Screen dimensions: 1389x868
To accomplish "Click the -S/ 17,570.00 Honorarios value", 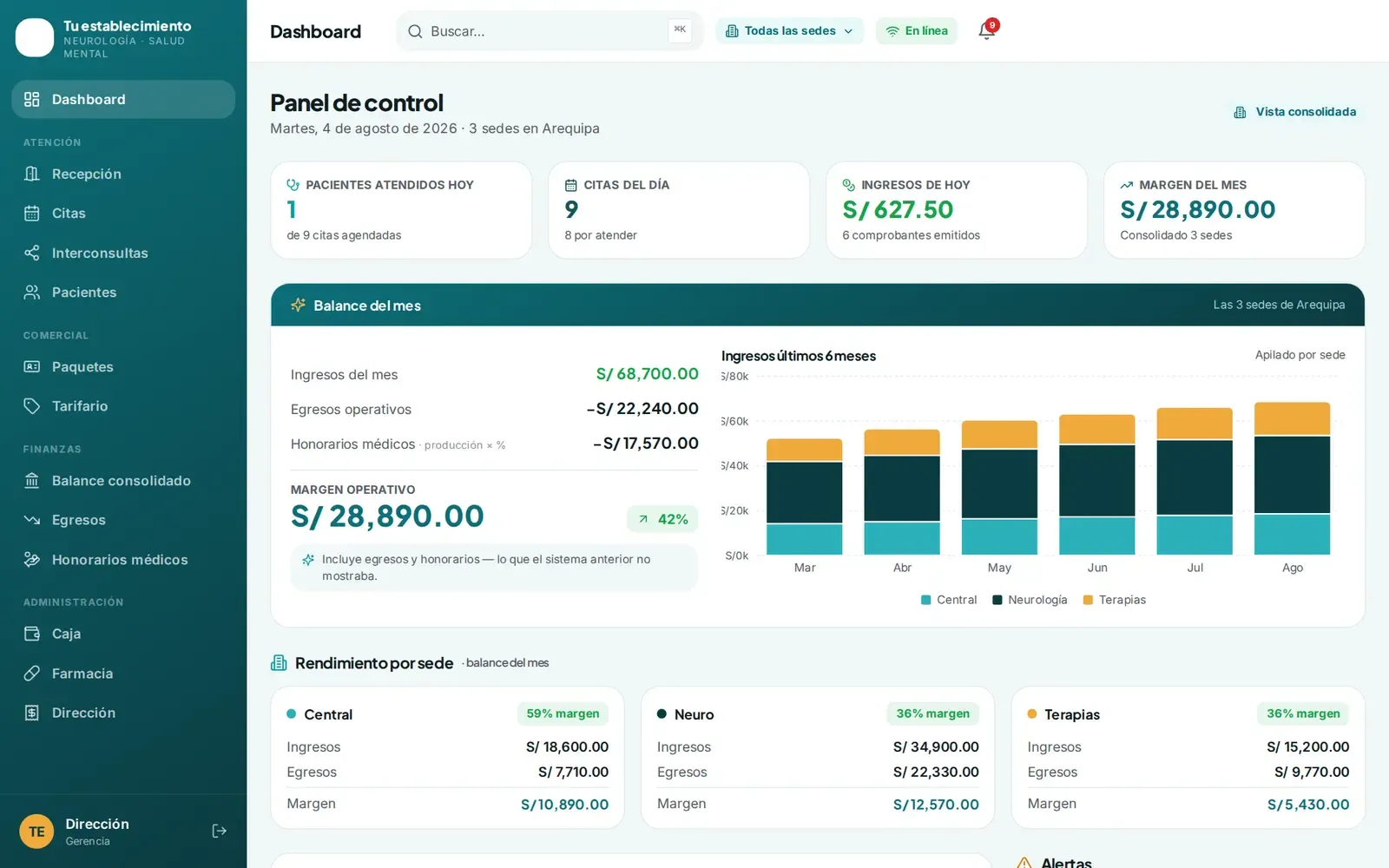I will (x=646, y=444).
